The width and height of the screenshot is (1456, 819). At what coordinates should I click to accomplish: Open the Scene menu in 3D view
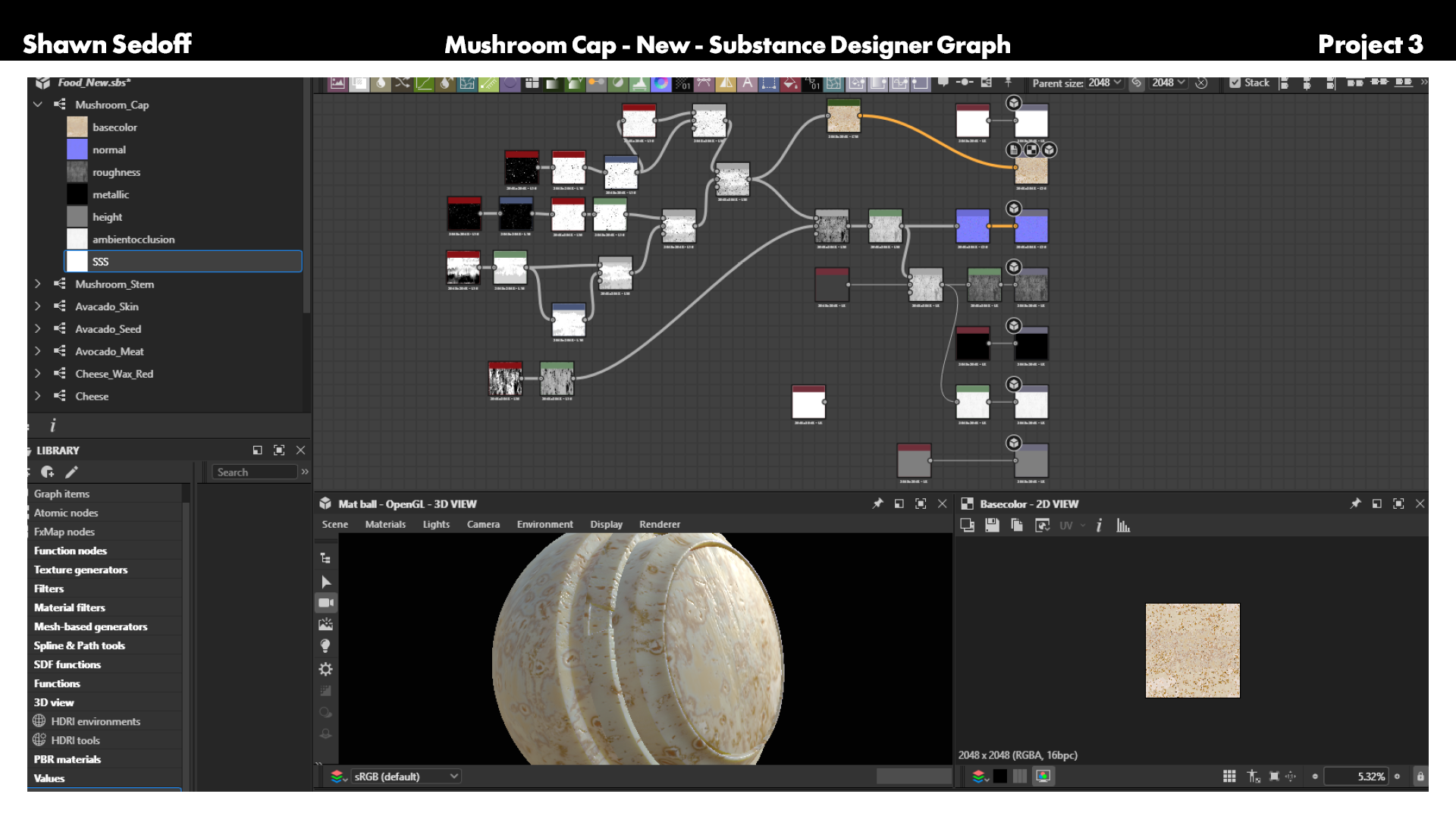[334, 524]
